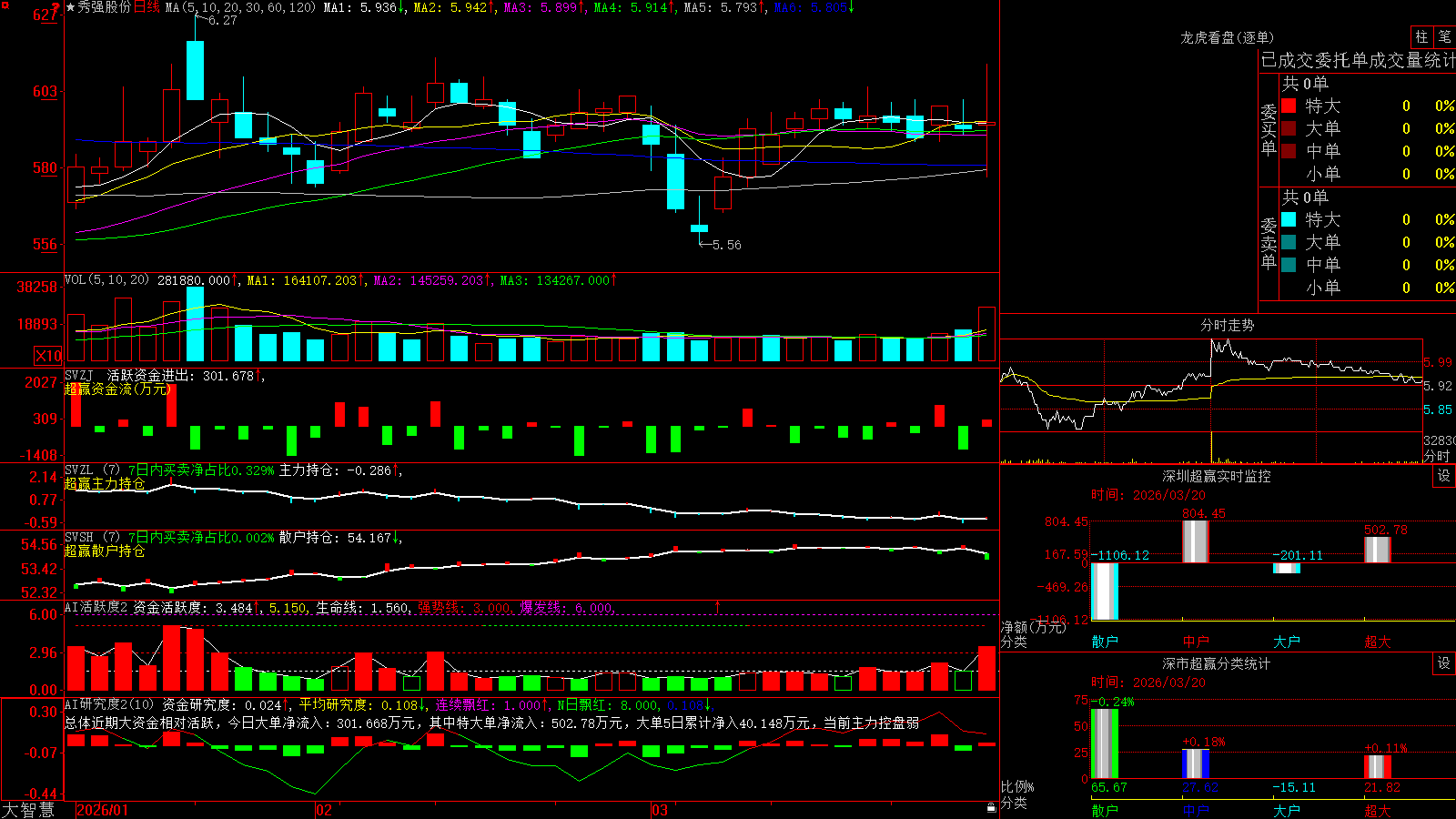
Task: Click the 龙虎看盘(逐单) panel title
Action: (x=1227, y=37)
